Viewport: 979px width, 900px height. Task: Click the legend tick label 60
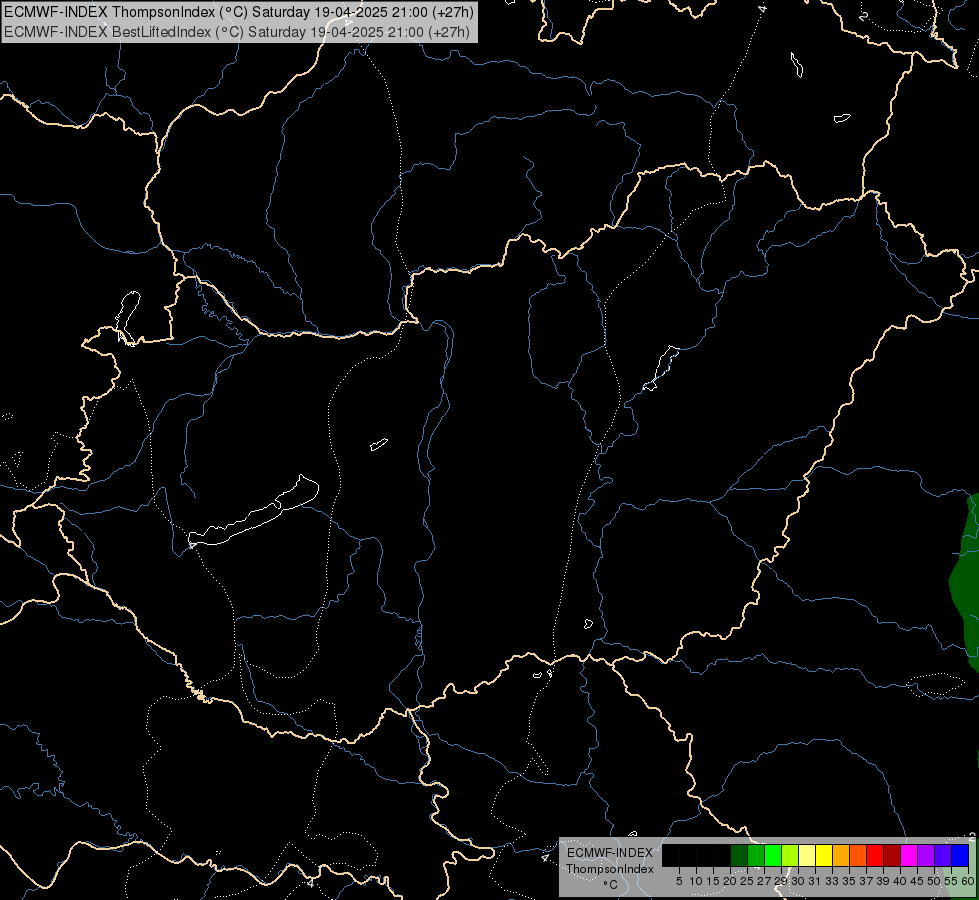point(968,881)
